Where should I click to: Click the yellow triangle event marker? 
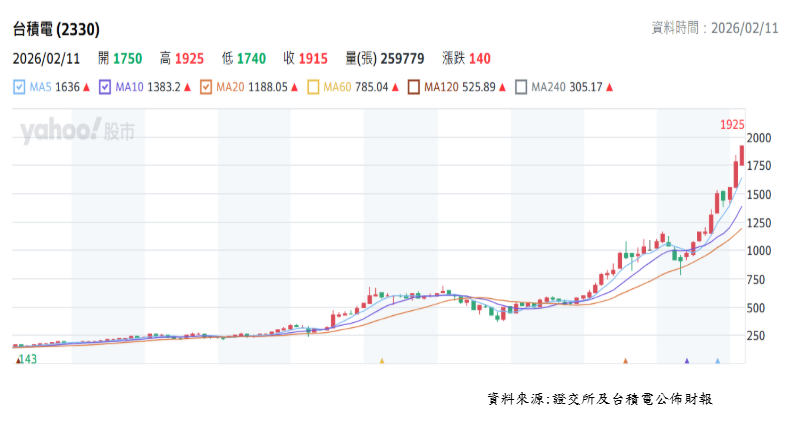coord(381,360)
